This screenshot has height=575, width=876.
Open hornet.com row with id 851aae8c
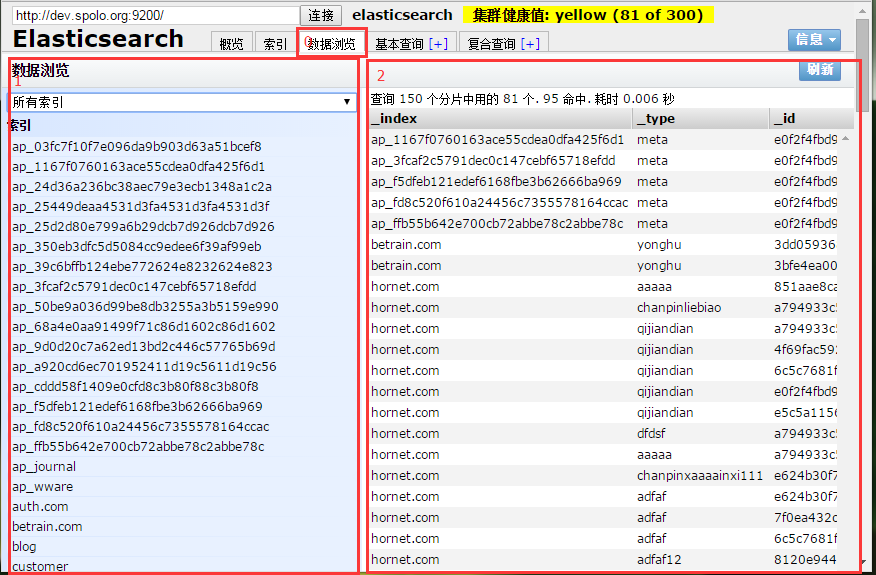coord(603,287)
